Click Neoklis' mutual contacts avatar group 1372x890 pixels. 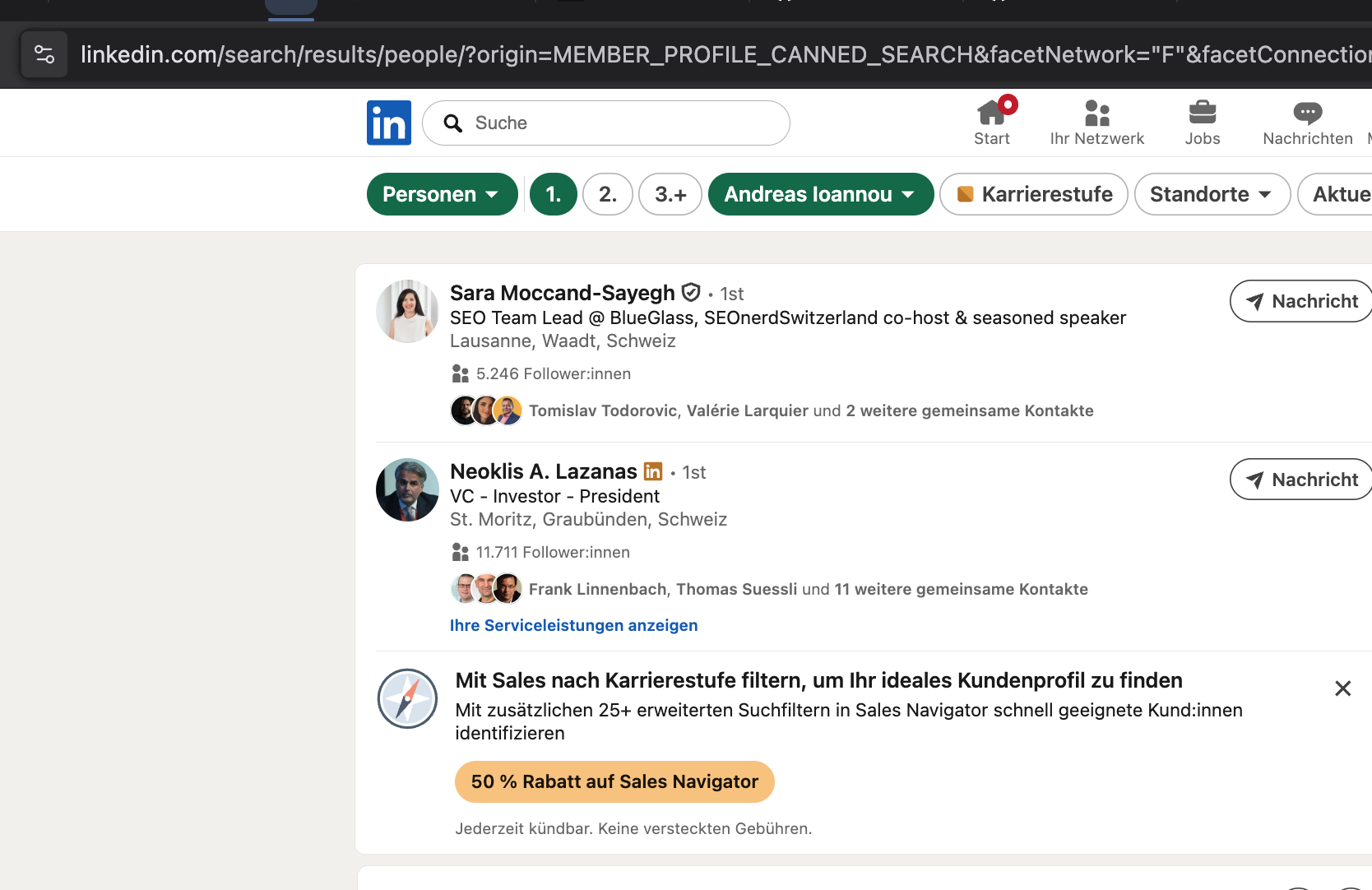click(x=486, y=589)
